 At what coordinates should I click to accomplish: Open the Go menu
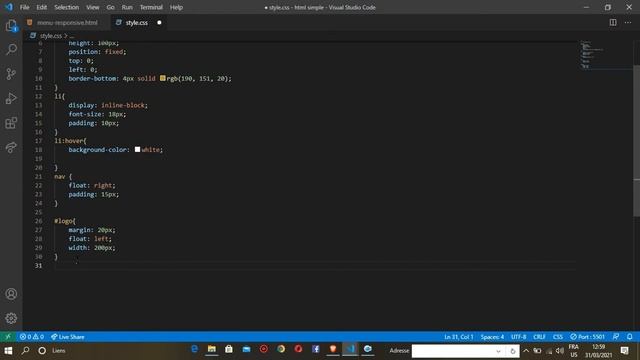(110, 7)
